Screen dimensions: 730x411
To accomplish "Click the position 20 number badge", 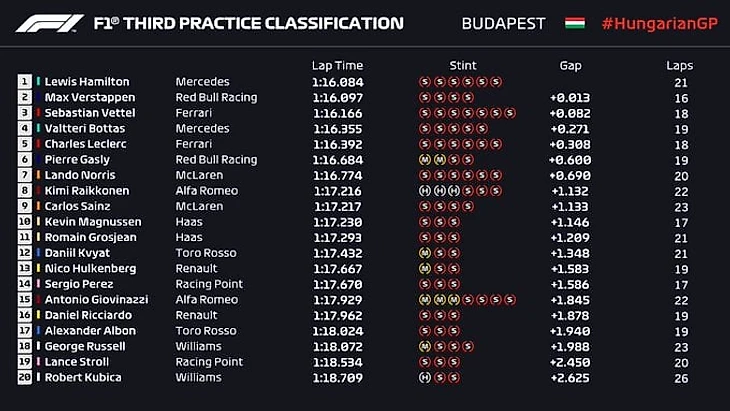I will click(24, 377).
